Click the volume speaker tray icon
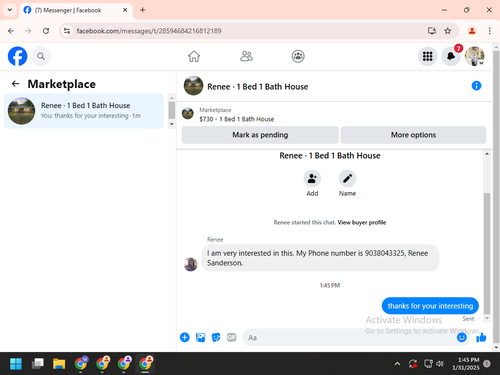The height and width of the screenshot is (375, 500). [x=440, y=364]
